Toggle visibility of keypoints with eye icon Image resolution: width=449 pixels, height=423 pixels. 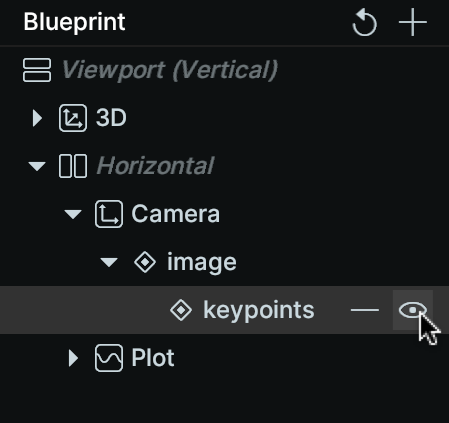click(x=413, y=310)
